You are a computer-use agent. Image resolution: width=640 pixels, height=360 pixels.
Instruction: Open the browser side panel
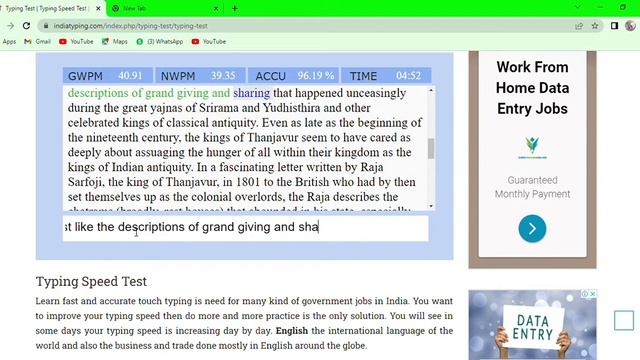click(614, 26)
